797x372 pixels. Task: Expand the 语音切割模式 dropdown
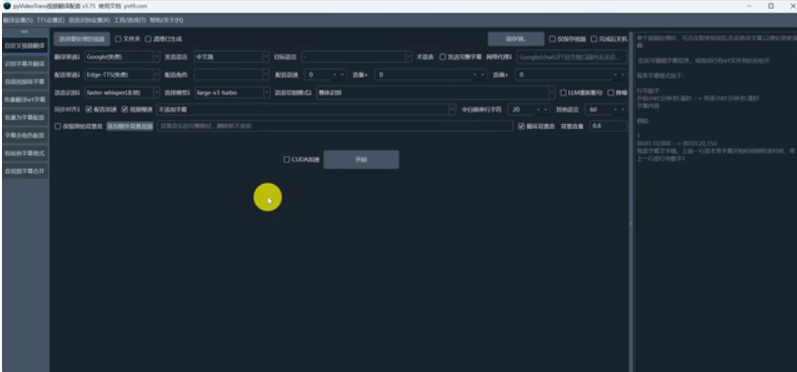click(x=435, y=92)
